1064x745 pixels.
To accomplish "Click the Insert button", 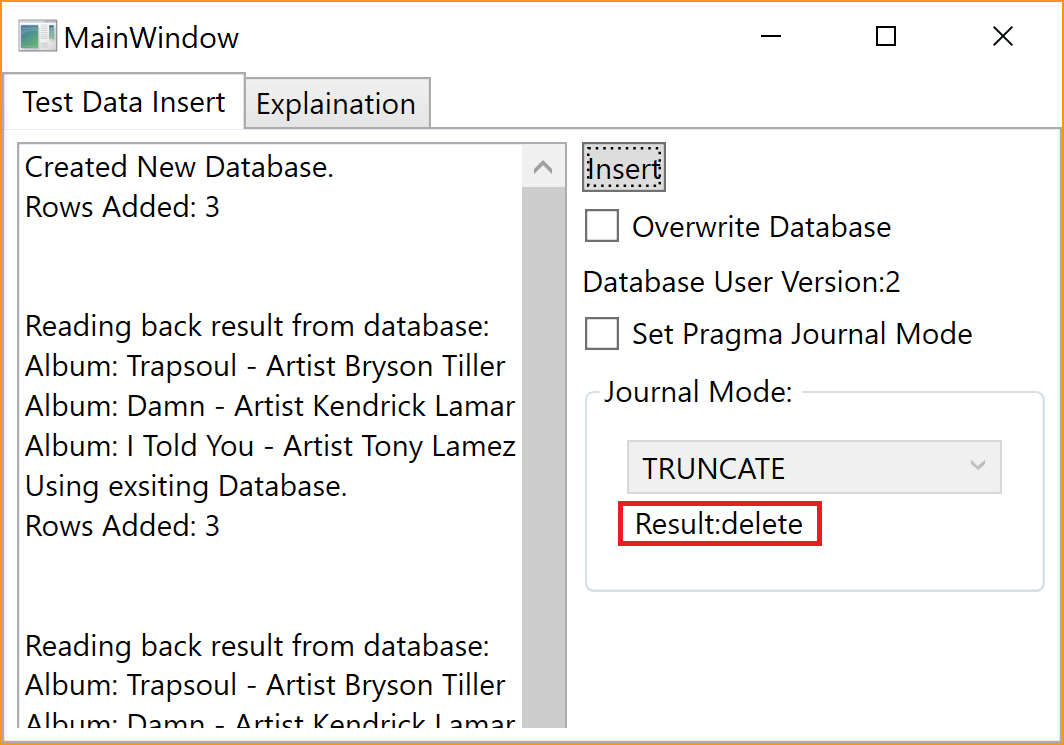I will pos(624,168).
